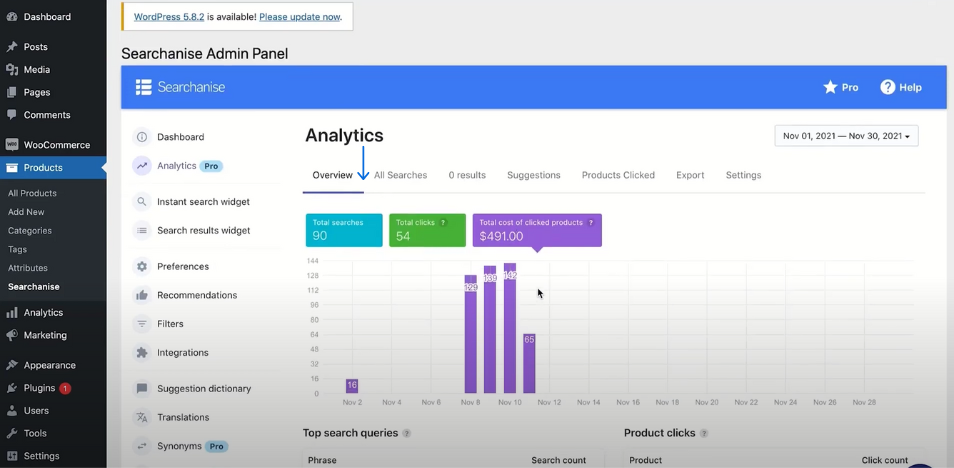Viewport: 954px width, 468px height.
Task: Select the Total searches stat card
Action: 344,230
